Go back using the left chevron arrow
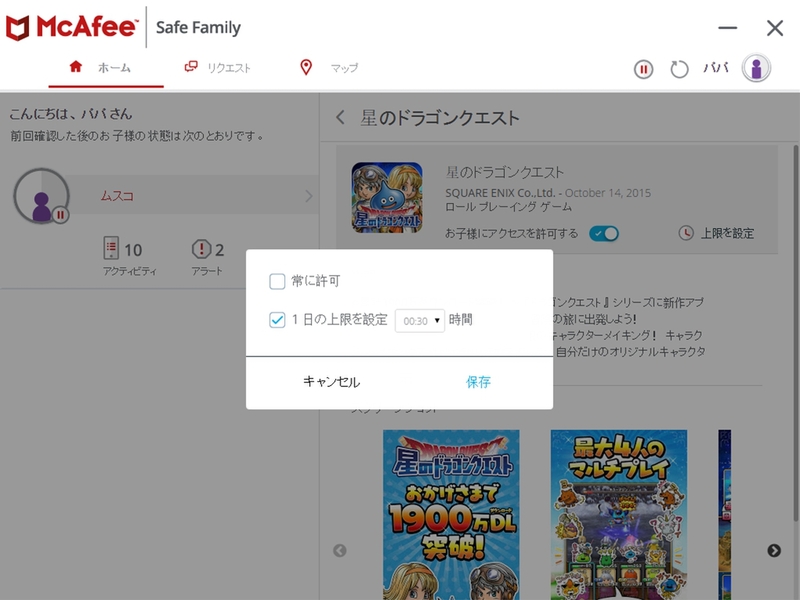This screenshot has height=600, width=800. click(340, 118)
